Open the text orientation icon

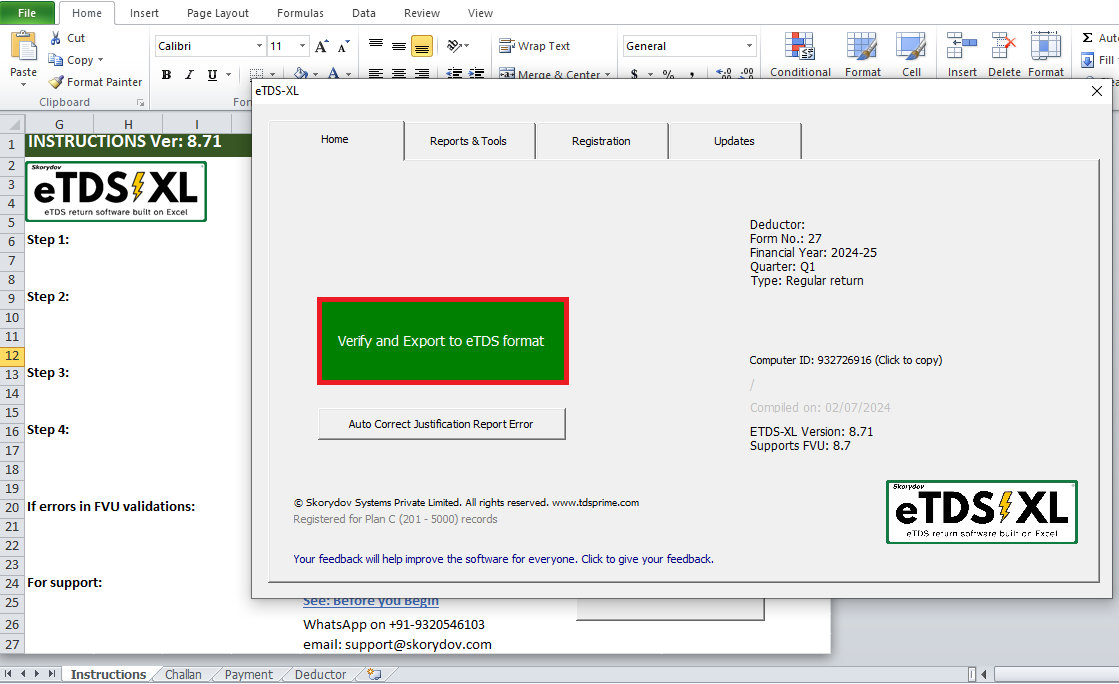point(457,46)
